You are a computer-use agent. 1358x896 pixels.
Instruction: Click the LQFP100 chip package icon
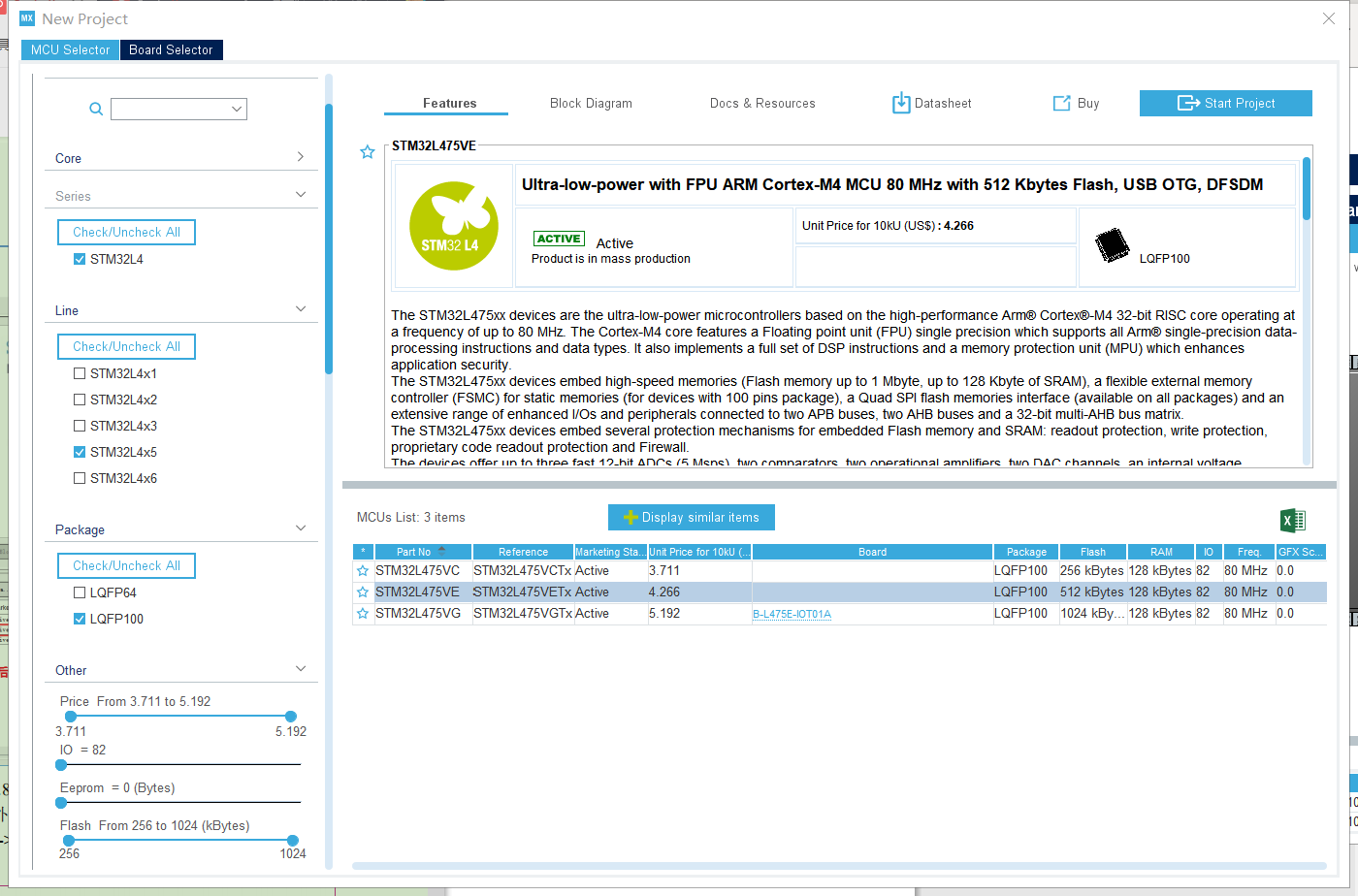click(1113, 246)
